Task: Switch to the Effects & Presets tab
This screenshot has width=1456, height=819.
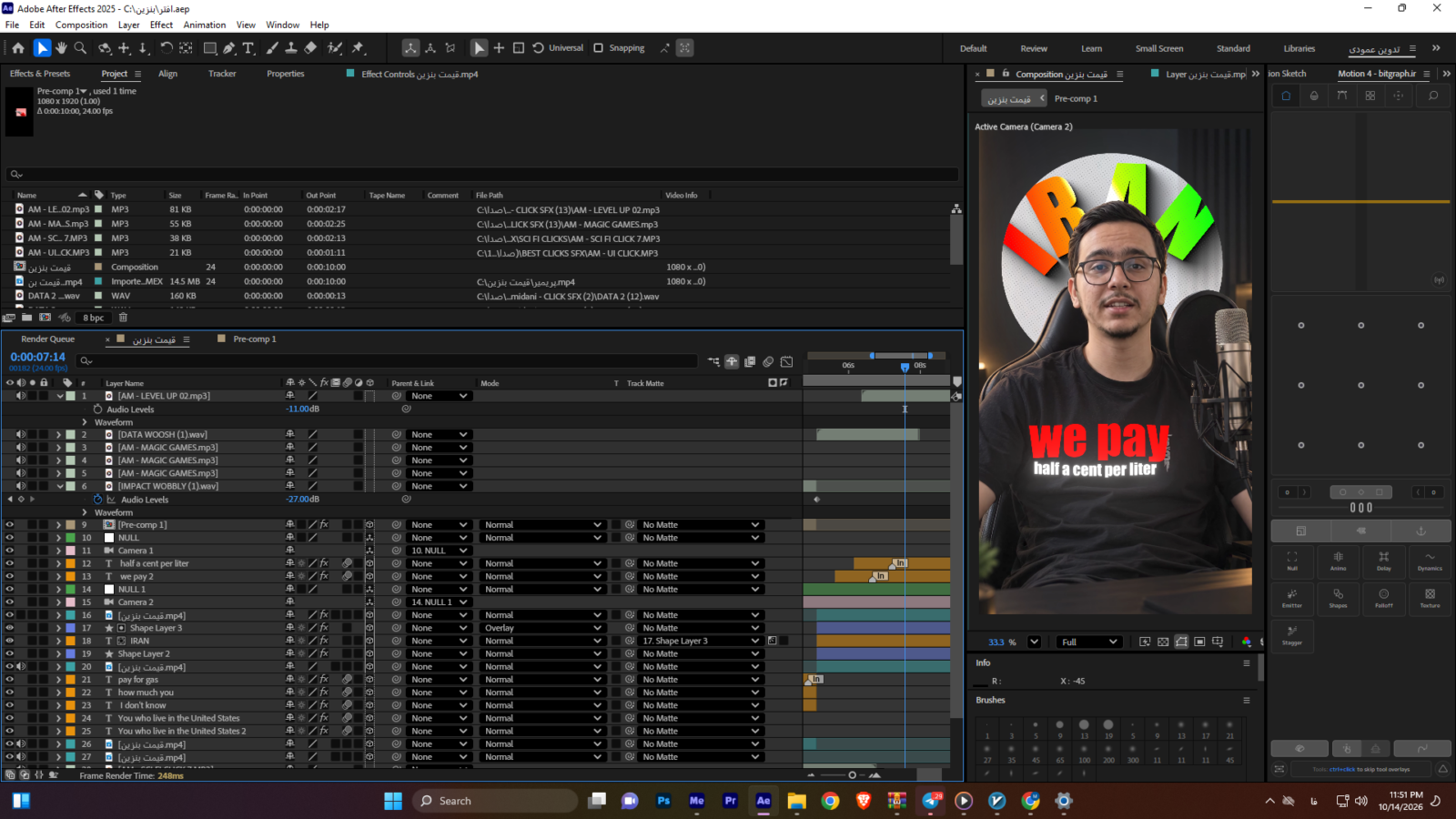Action: (40, 74)
